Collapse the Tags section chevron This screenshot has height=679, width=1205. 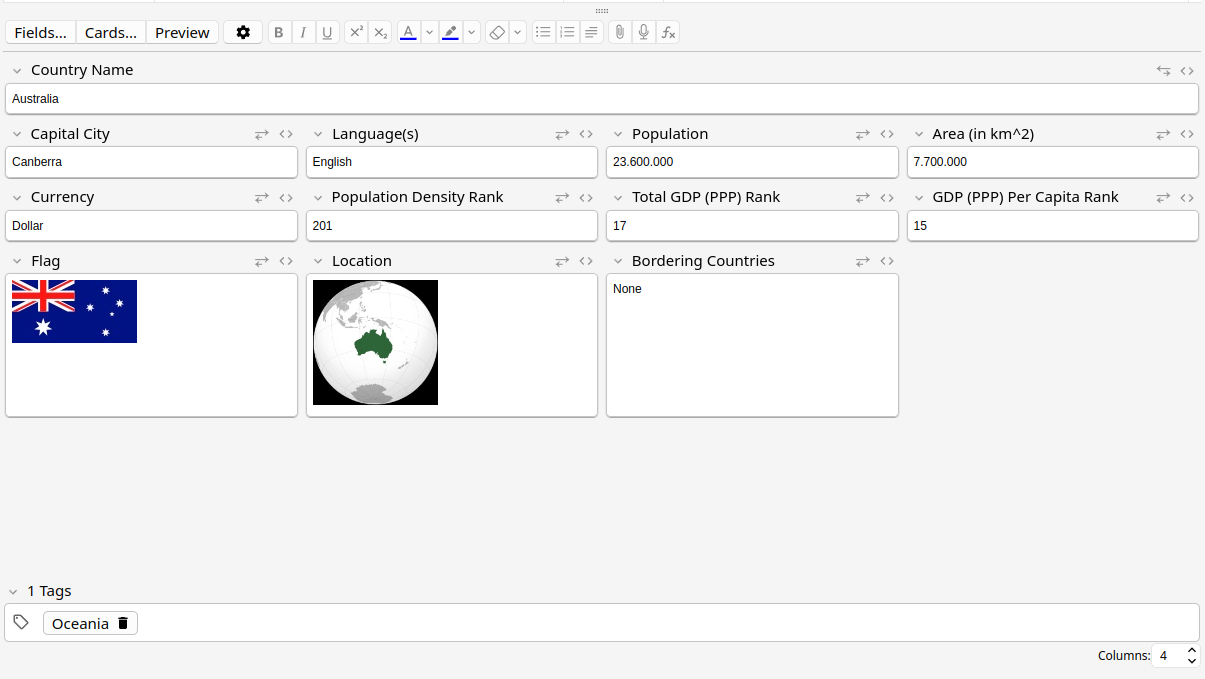click(x=13, y=592)
